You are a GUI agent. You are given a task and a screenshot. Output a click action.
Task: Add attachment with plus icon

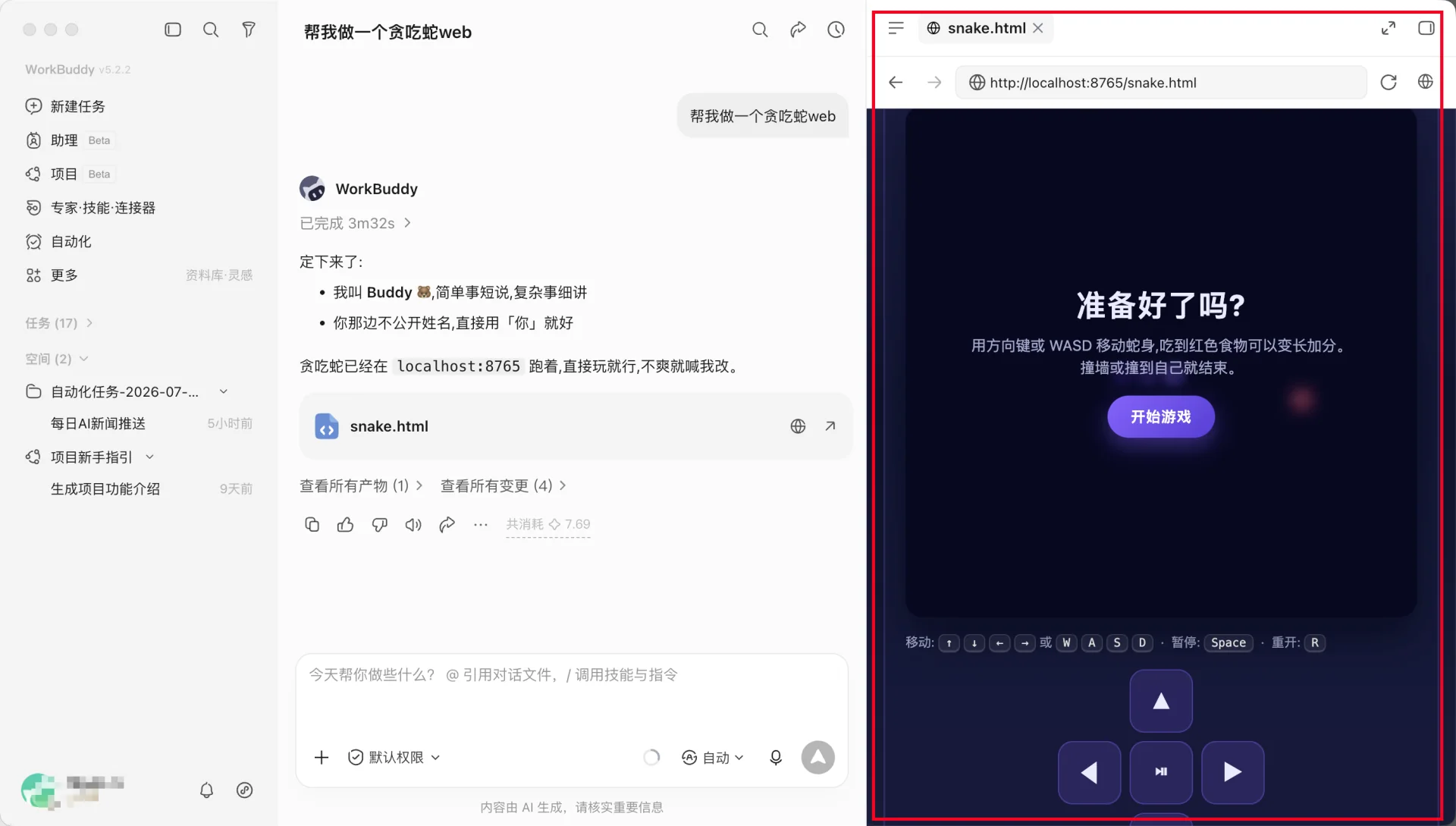click(x=322, y=757)
